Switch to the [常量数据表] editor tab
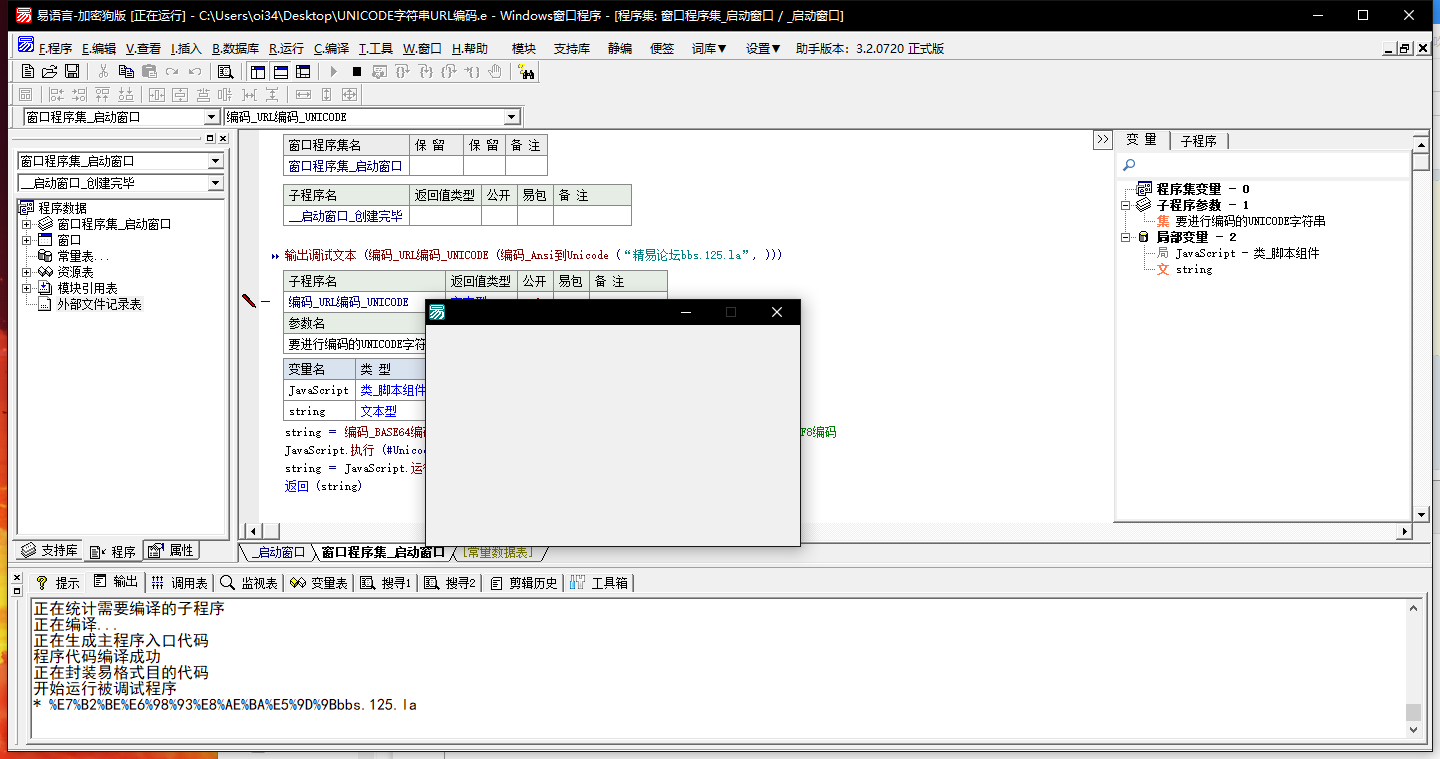1440x759 pixels. tap(498, 552)
